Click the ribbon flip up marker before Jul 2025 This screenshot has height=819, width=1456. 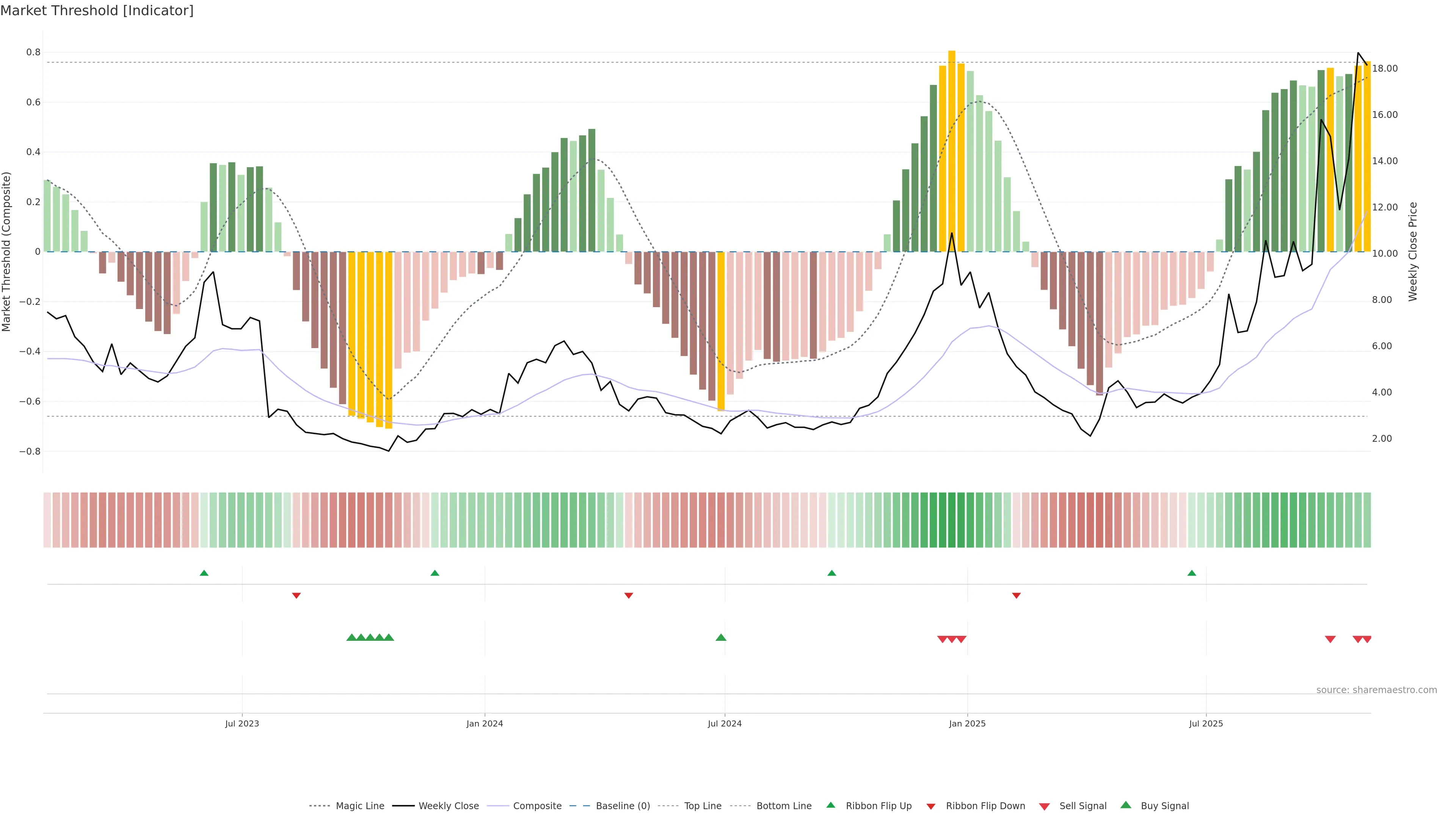click(1192, 573)
